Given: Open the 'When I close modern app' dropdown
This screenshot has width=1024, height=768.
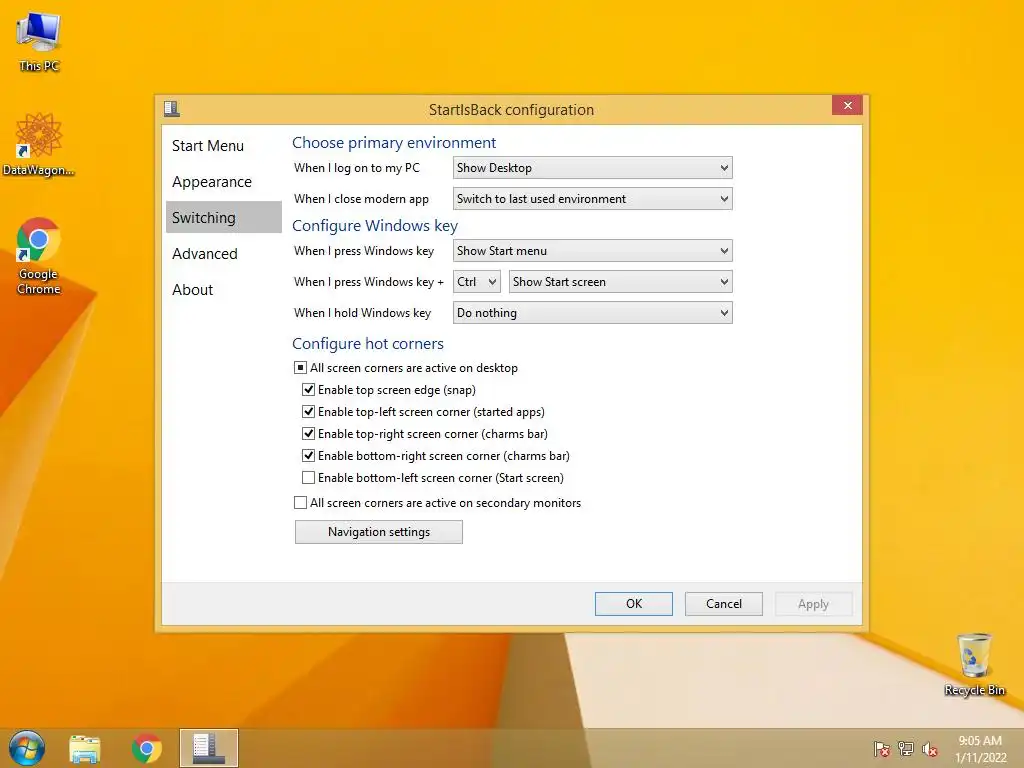Looking at the screenshot, I should [x=592, y=199].
